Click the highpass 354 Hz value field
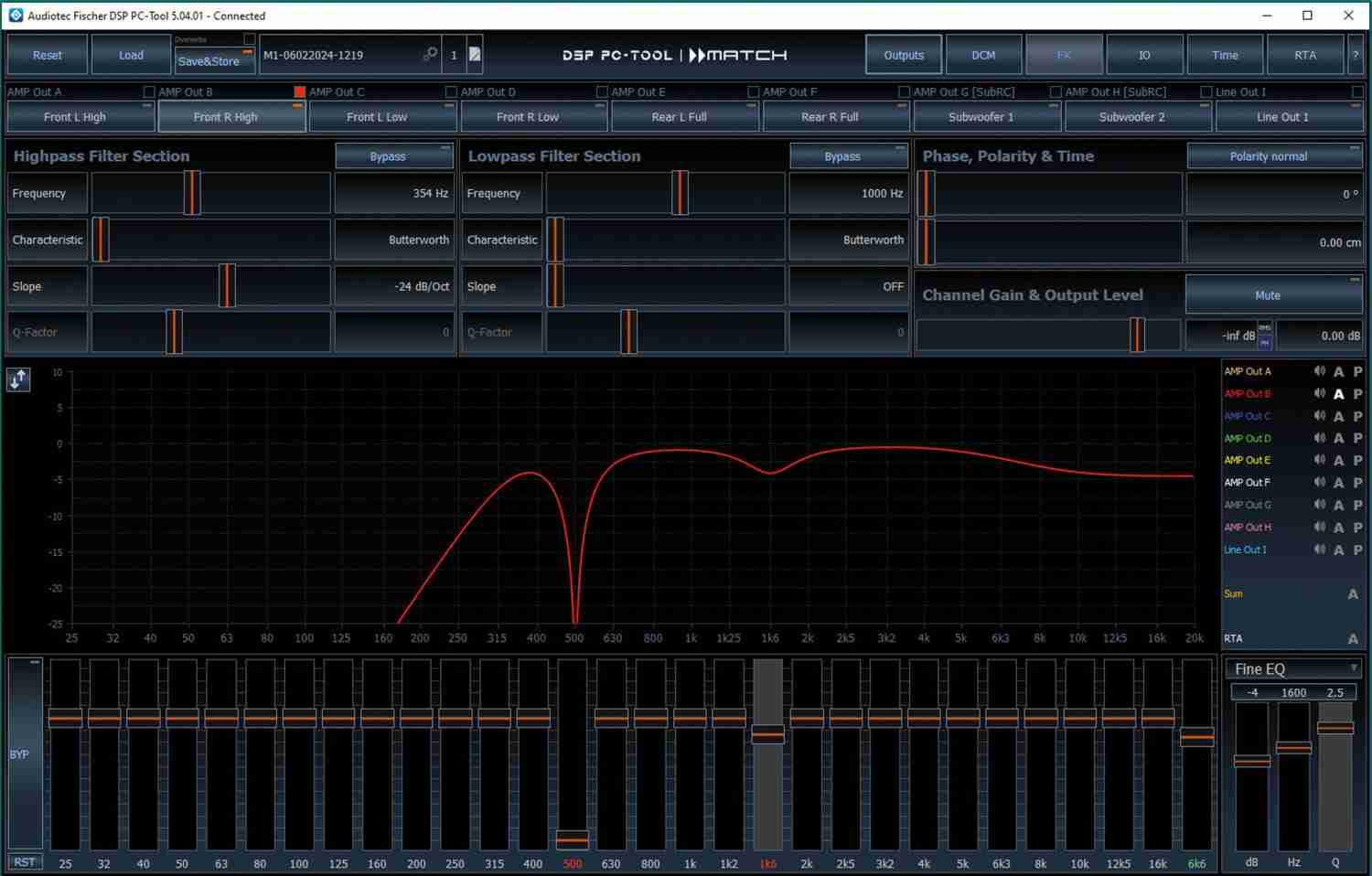1372x876 pixels. coord(394,194)
